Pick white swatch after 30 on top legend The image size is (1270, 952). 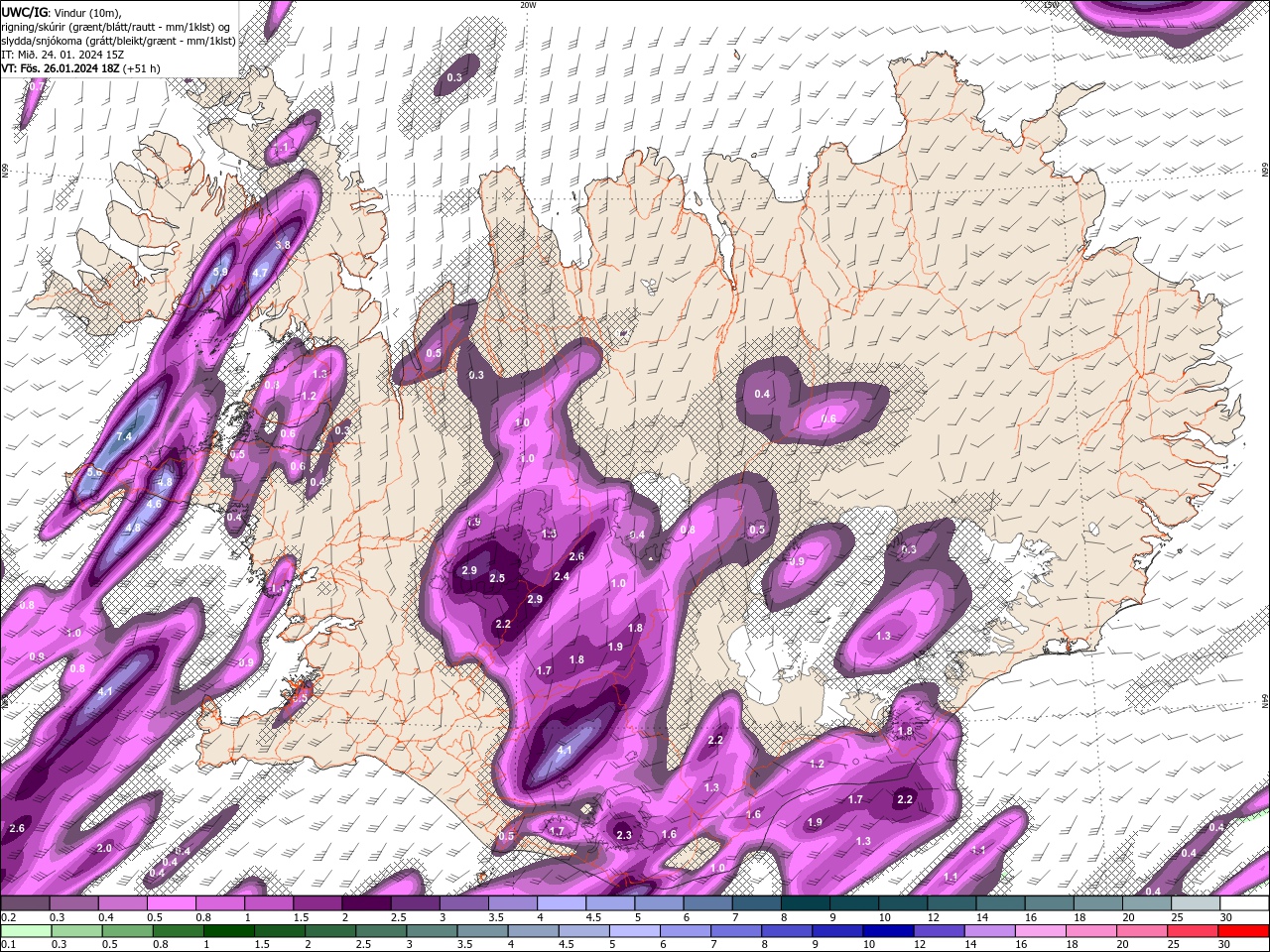(1245, 903)
